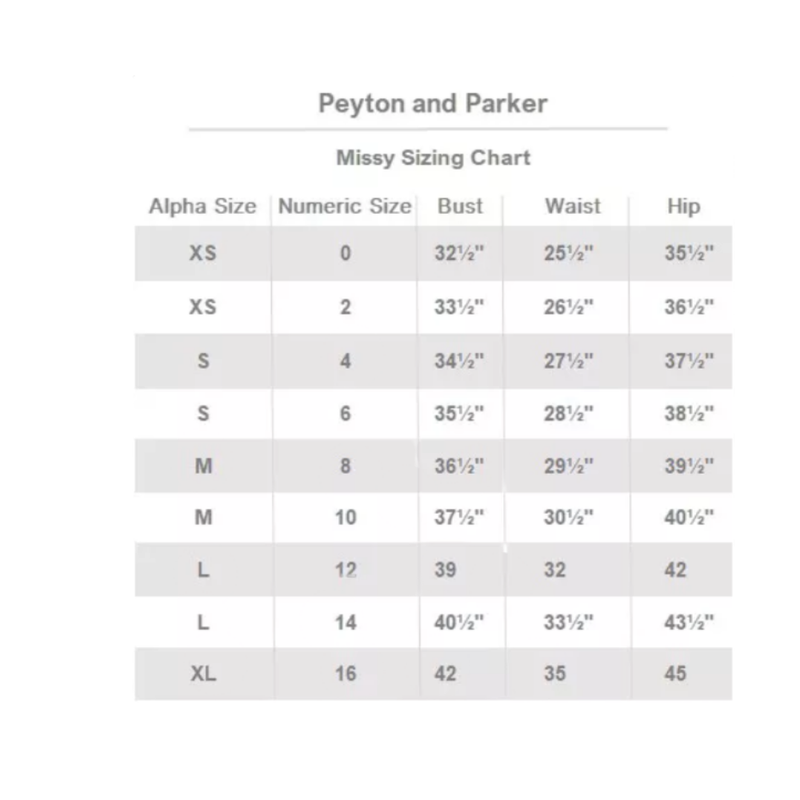Click the Peyton and Parker title

coord(432,104)
